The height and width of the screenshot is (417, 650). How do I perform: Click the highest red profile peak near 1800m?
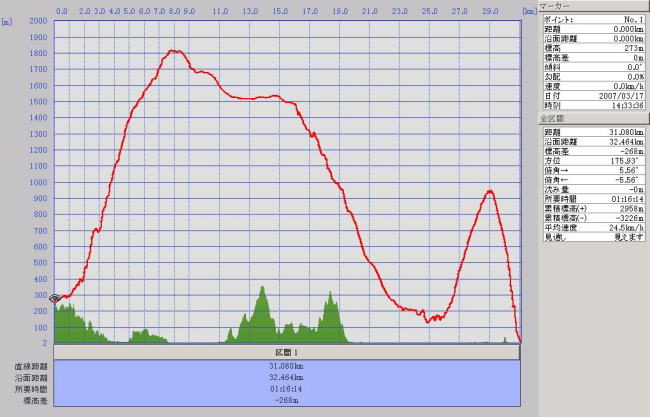coord(175,51)
